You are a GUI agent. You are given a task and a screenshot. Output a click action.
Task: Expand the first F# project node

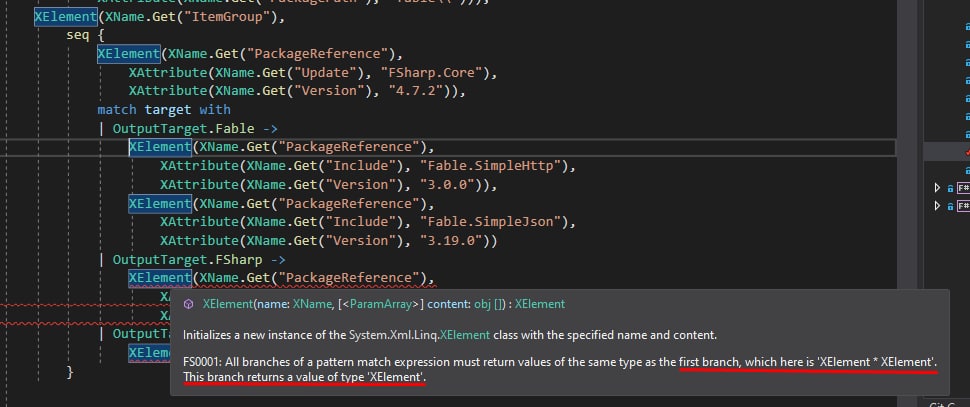pyautogui.click(x=937, y=187)
